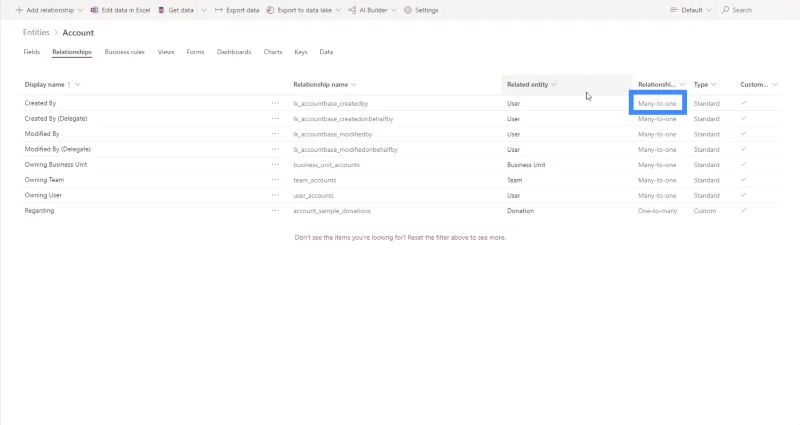Click team_accounts relationship name
800x425 pixels.
(x=315, y=180)
